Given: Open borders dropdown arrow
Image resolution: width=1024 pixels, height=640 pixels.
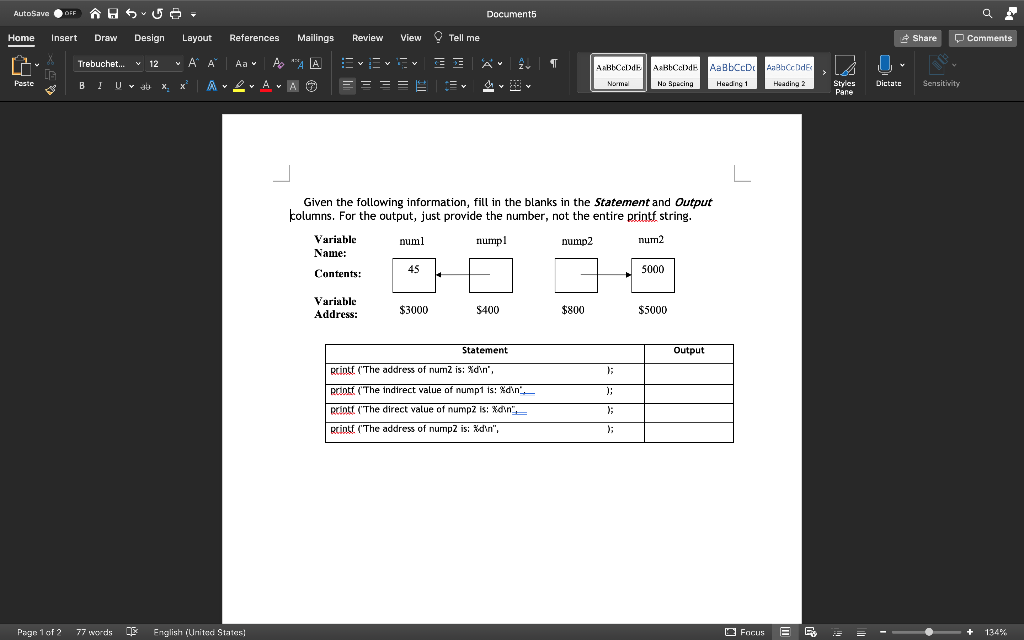Looking at the screenshot, I should click(528, 86).
